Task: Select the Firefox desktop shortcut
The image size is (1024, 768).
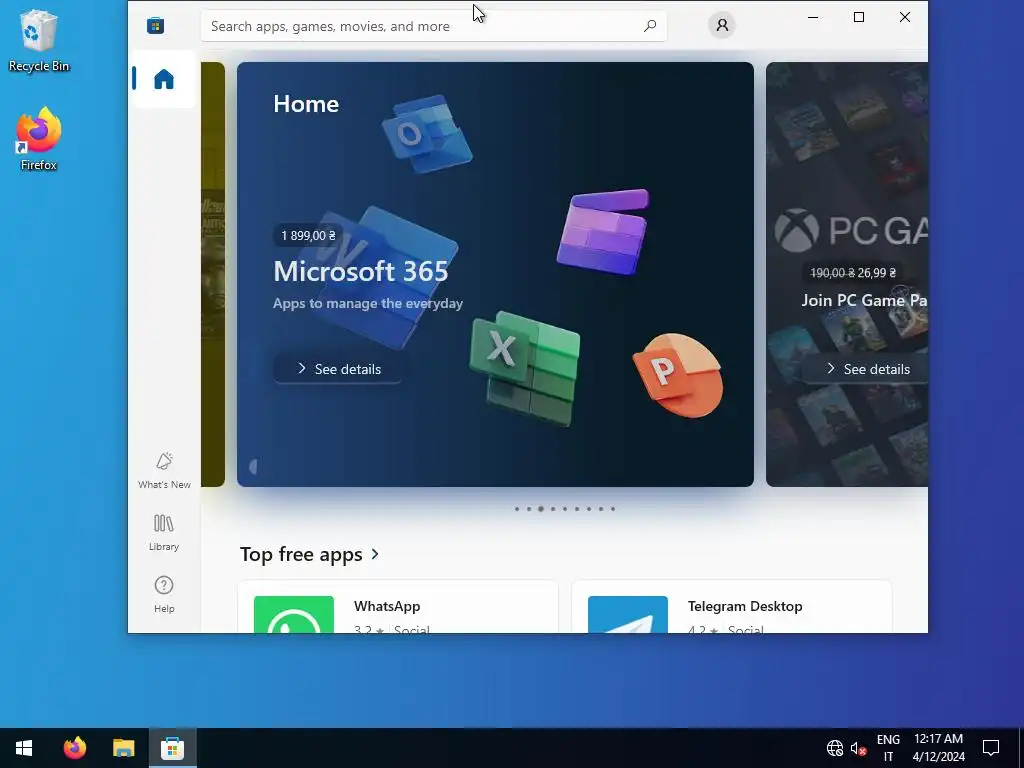Action: (x=39, y=140)
